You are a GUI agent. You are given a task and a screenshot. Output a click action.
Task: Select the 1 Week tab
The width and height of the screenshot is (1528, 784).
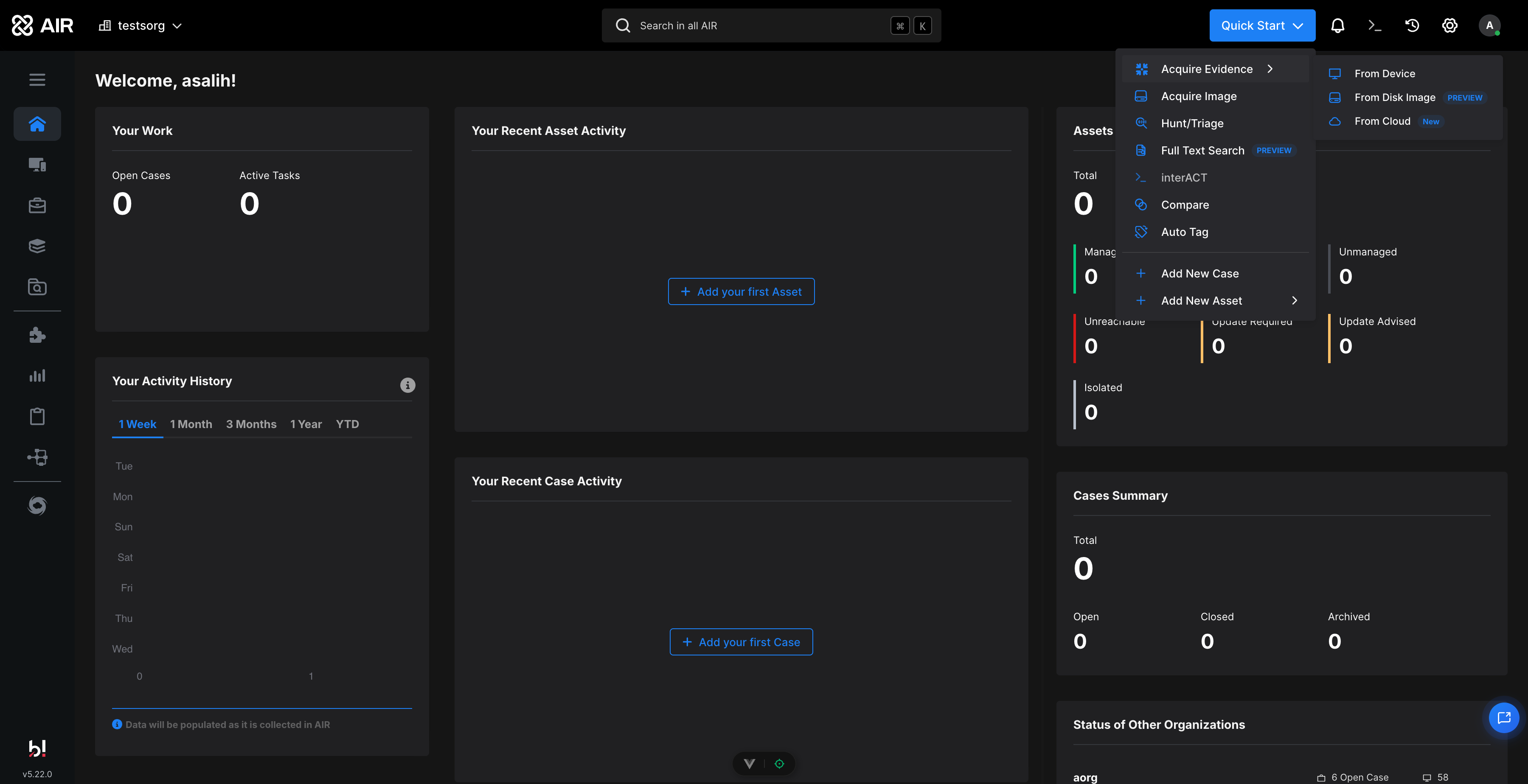tap(137, 424)
